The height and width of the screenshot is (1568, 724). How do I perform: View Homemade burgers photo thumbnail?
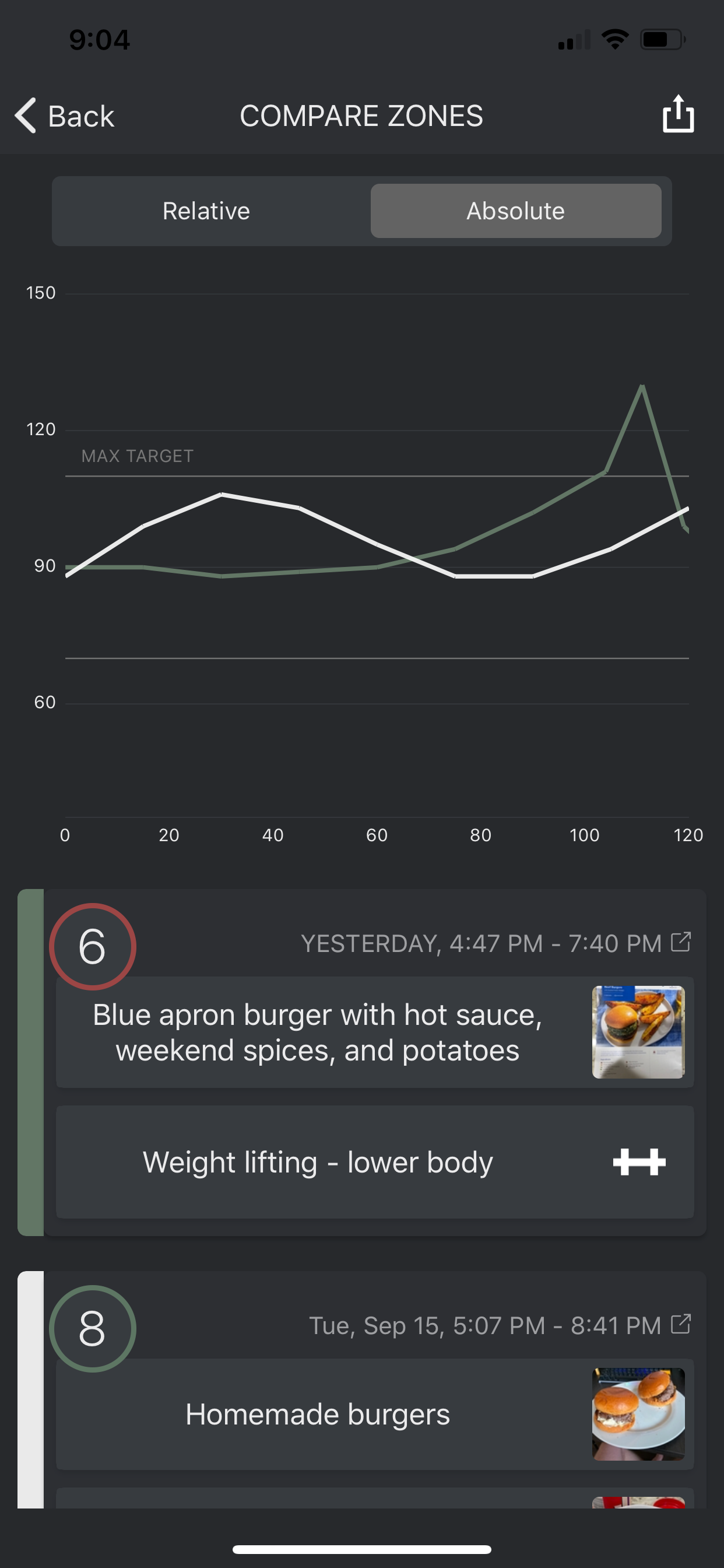coord(638,1414)
